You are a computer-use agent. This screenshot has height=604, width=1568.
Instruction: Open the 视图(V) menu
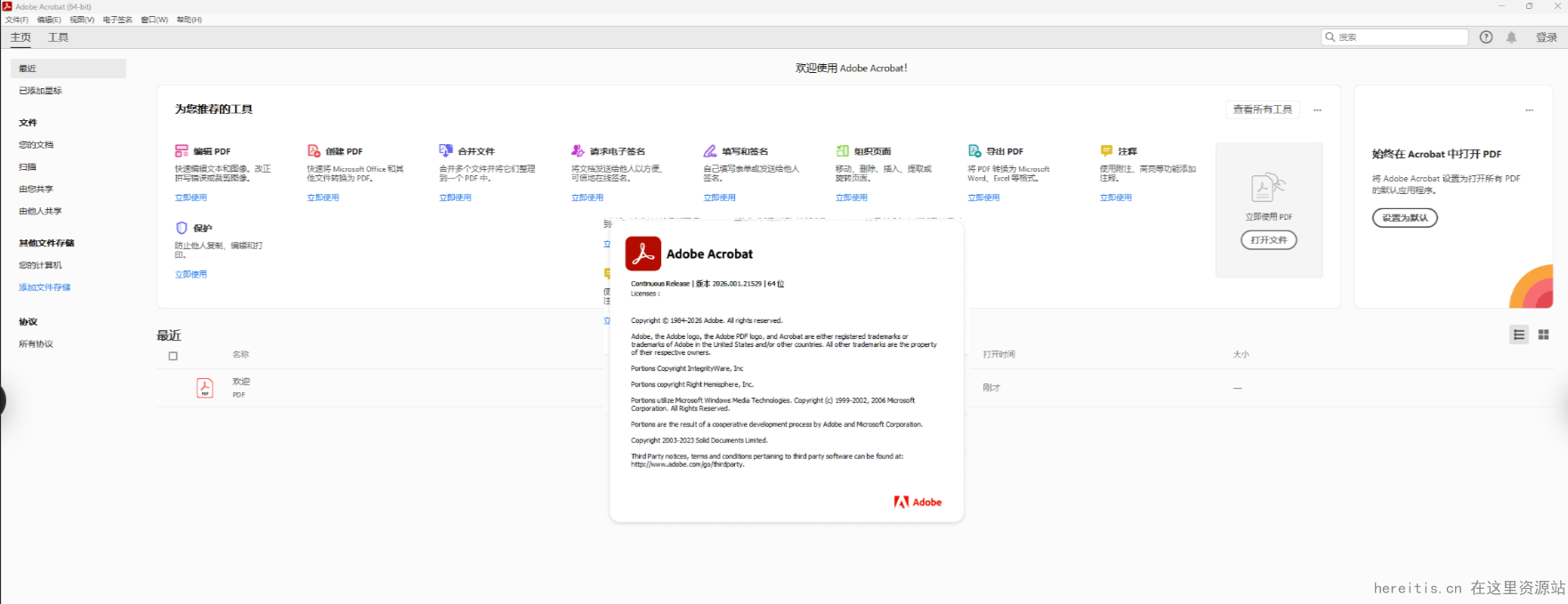point(82,20)
